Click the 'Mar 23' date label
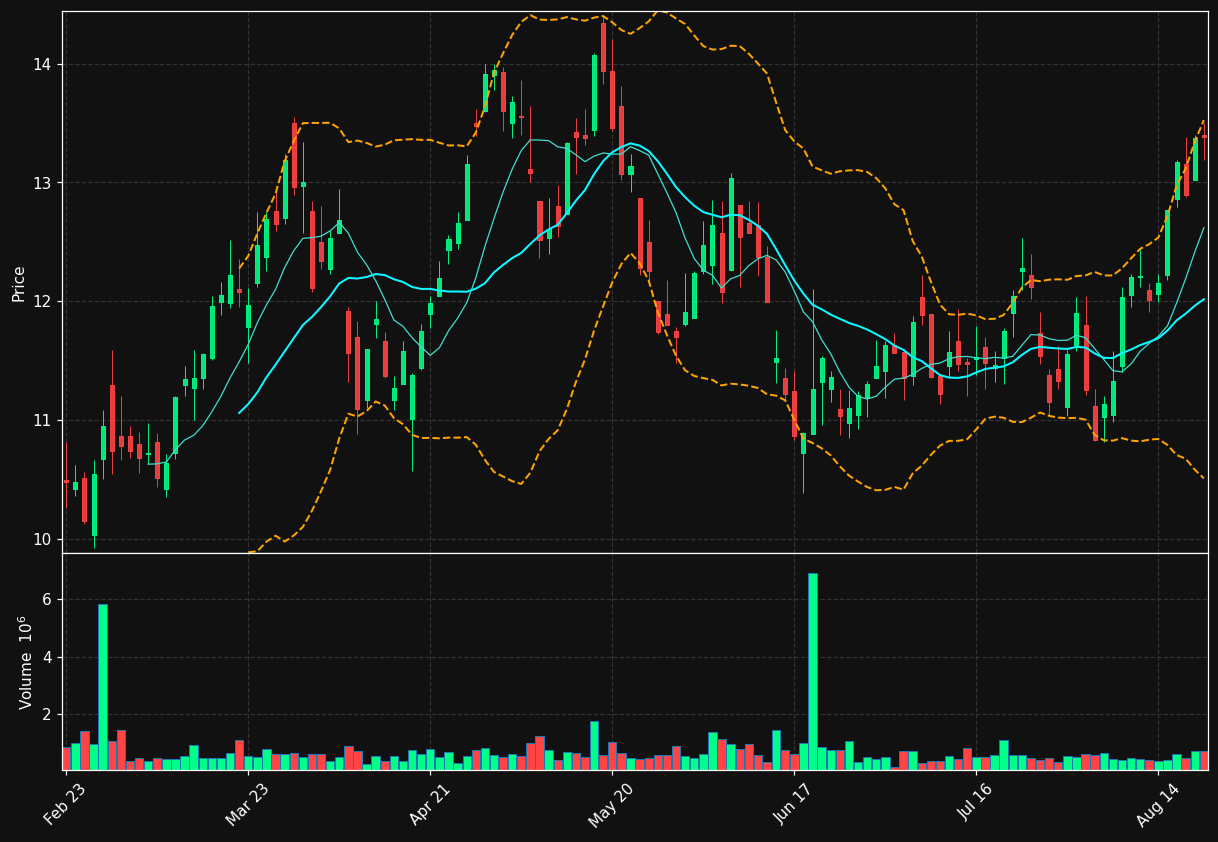The width and height of the screenshot is (1218, 842). [247, 806]
